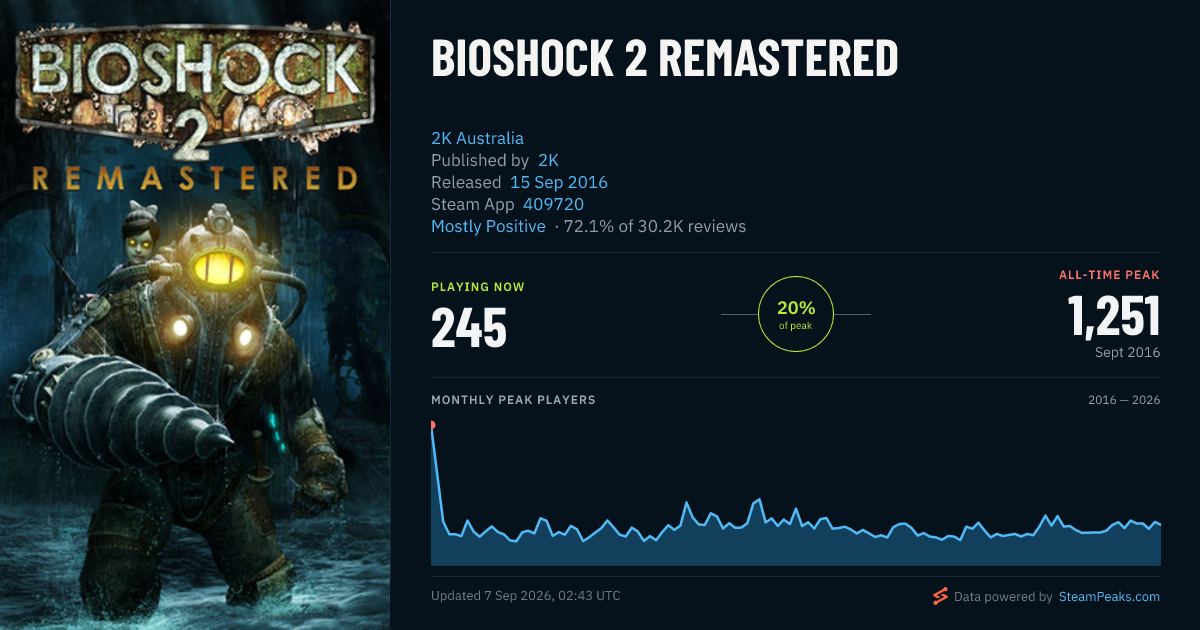Select the 15 Sep 2016 release date
Image resolution: width=1200 pixels, height=630 pixels.
(559, 182)
